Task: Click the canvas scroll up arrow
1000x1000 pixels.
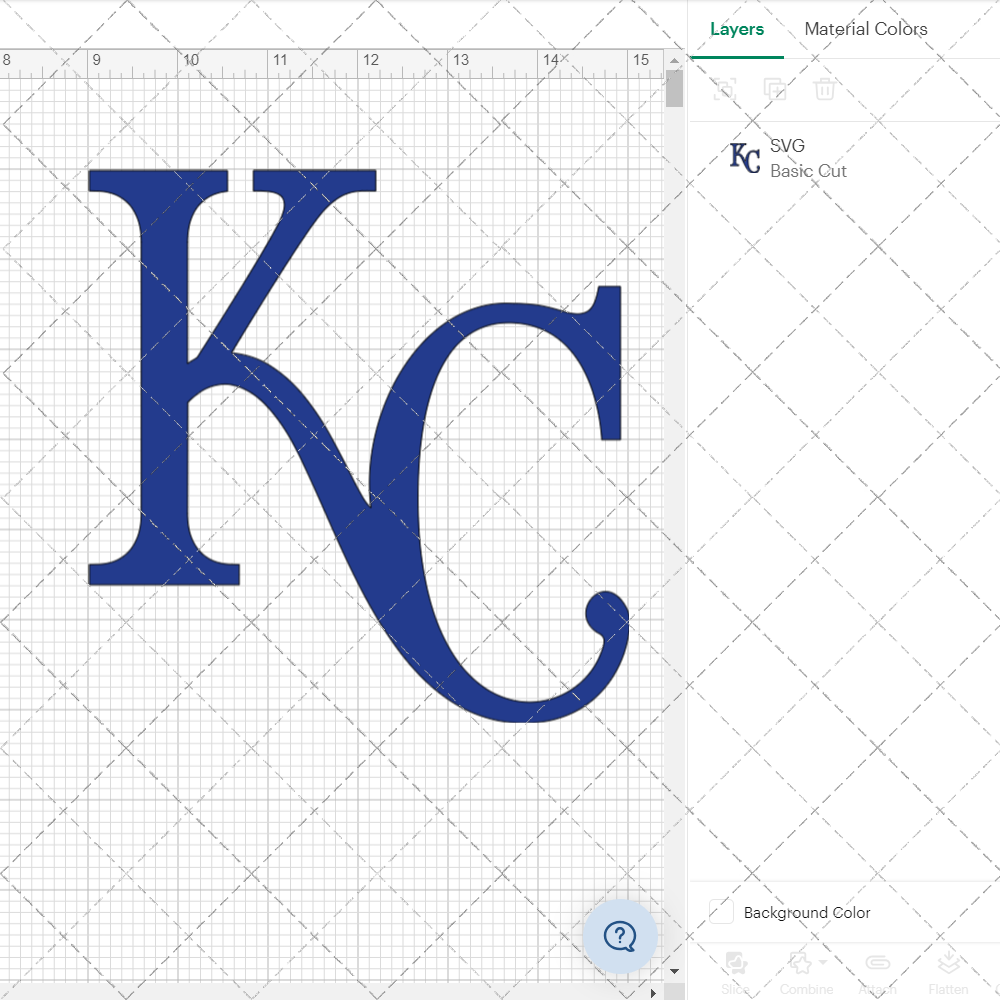Action: 674,61
